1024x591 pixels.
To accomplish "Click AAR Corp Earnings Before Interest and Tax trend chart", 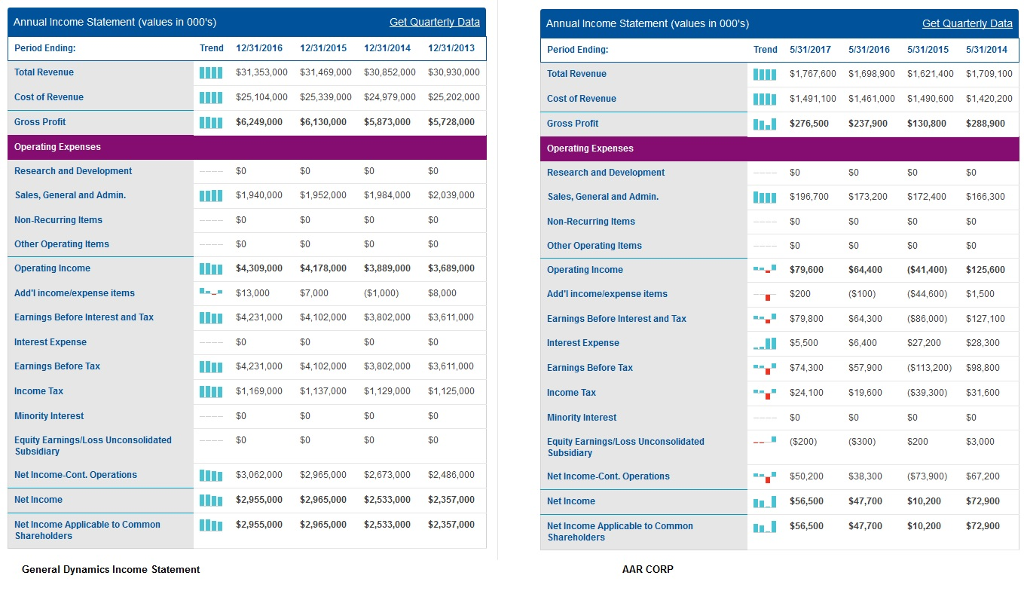I will point(765,319).
